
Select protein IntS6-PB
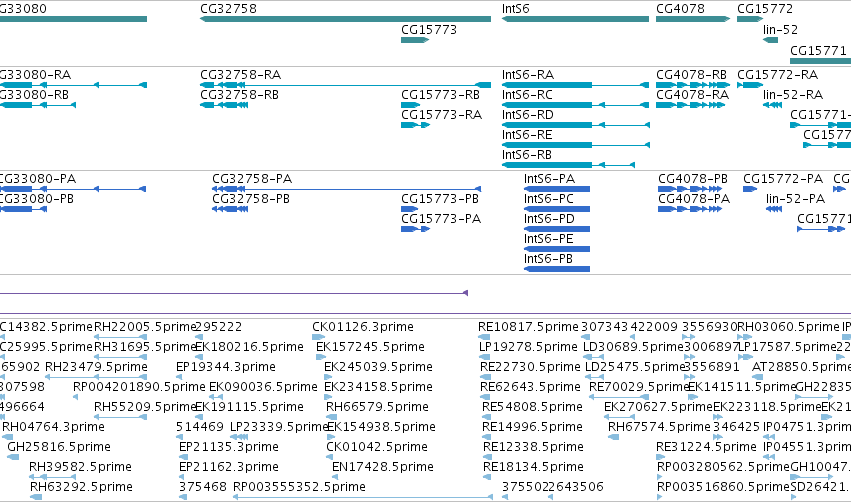click(557, 269)
